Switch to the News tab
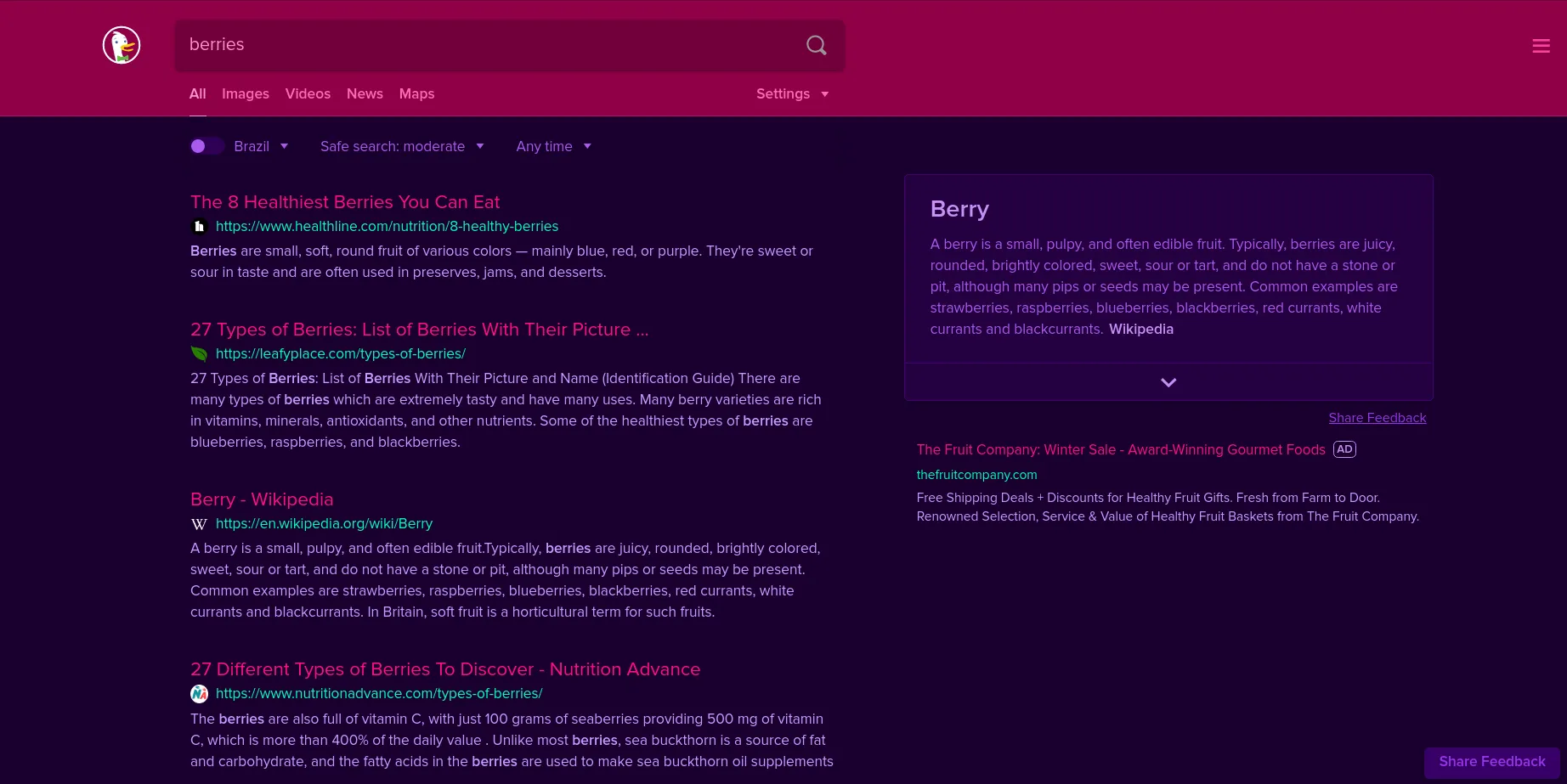The height and width of the screenshot is (784, 1567). [365, 93]
